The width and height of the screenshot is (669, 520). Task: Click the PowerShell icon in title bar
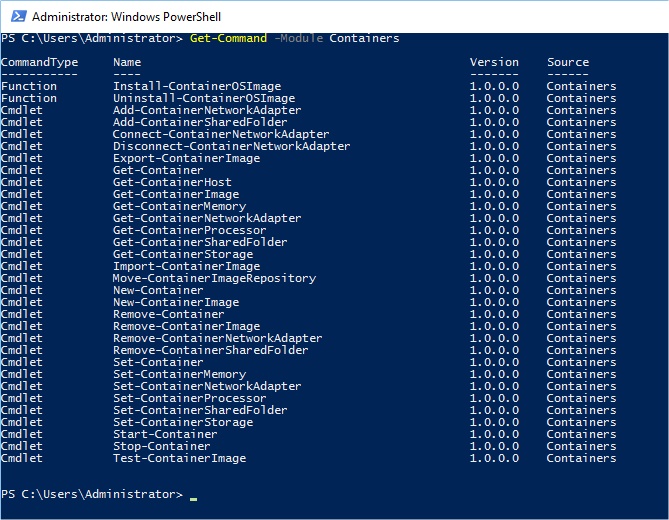tap(19, 17)
